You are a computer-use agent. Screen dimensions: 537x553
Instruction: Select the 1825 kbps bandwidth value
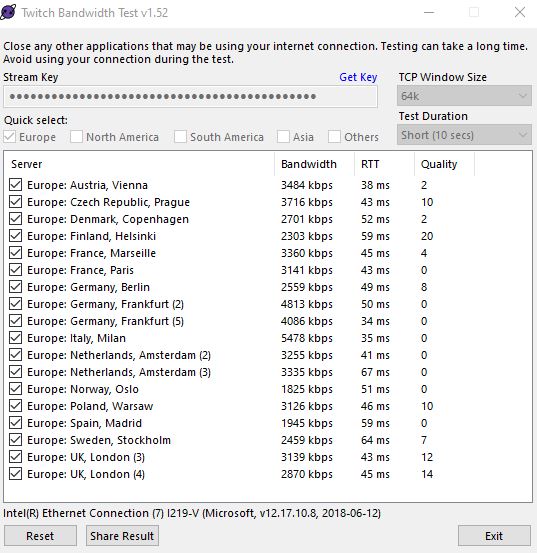pyautogui.click(x=306, y=389)
